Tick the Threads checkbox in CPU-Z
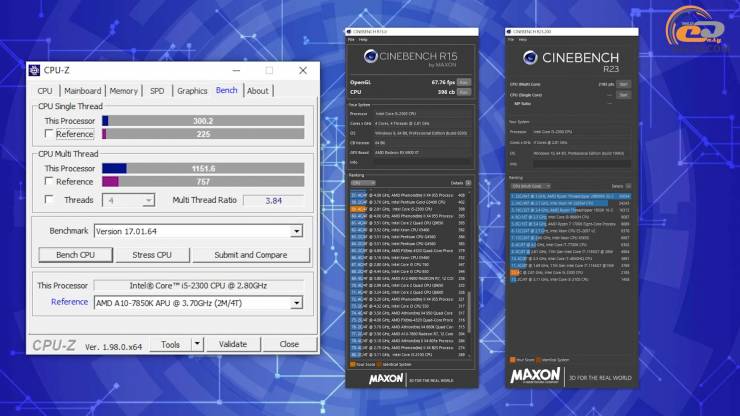The image size is (740, 416). pyautogui.click(x=49, y=199)
